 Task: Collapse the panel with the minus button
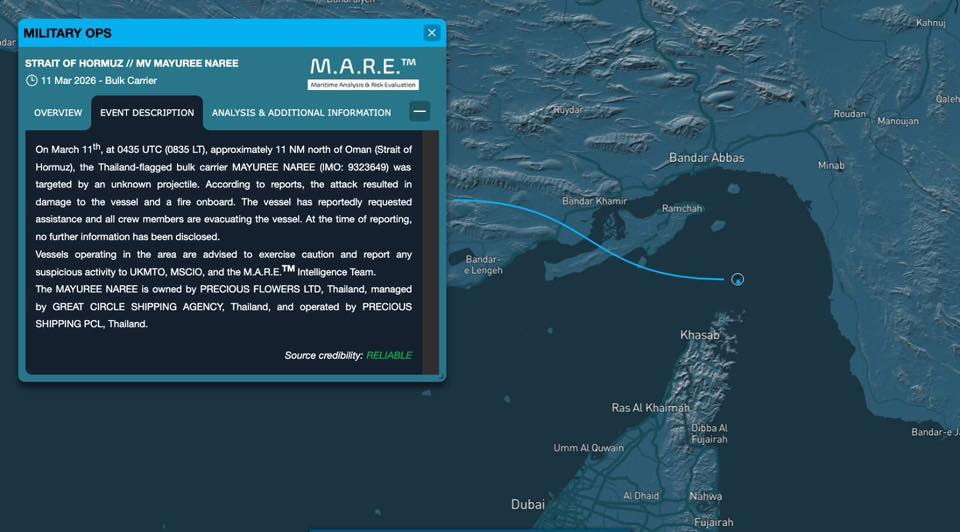[420, 112]
